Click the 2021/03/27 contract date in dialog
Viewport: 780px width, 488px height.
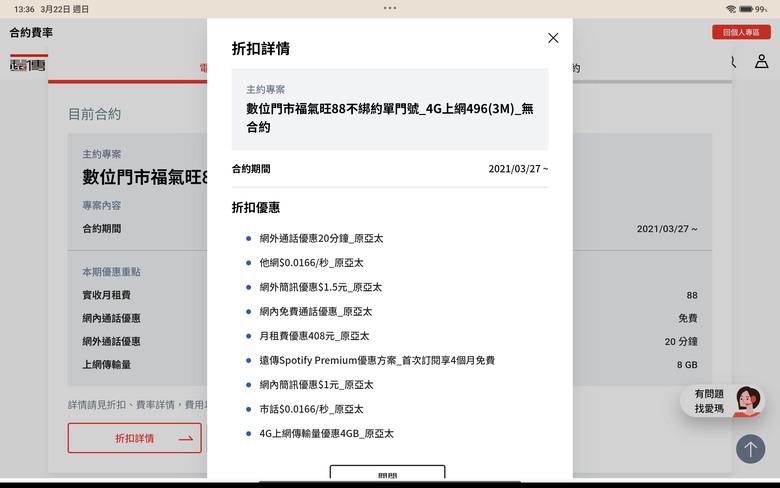tap(518, 169)
